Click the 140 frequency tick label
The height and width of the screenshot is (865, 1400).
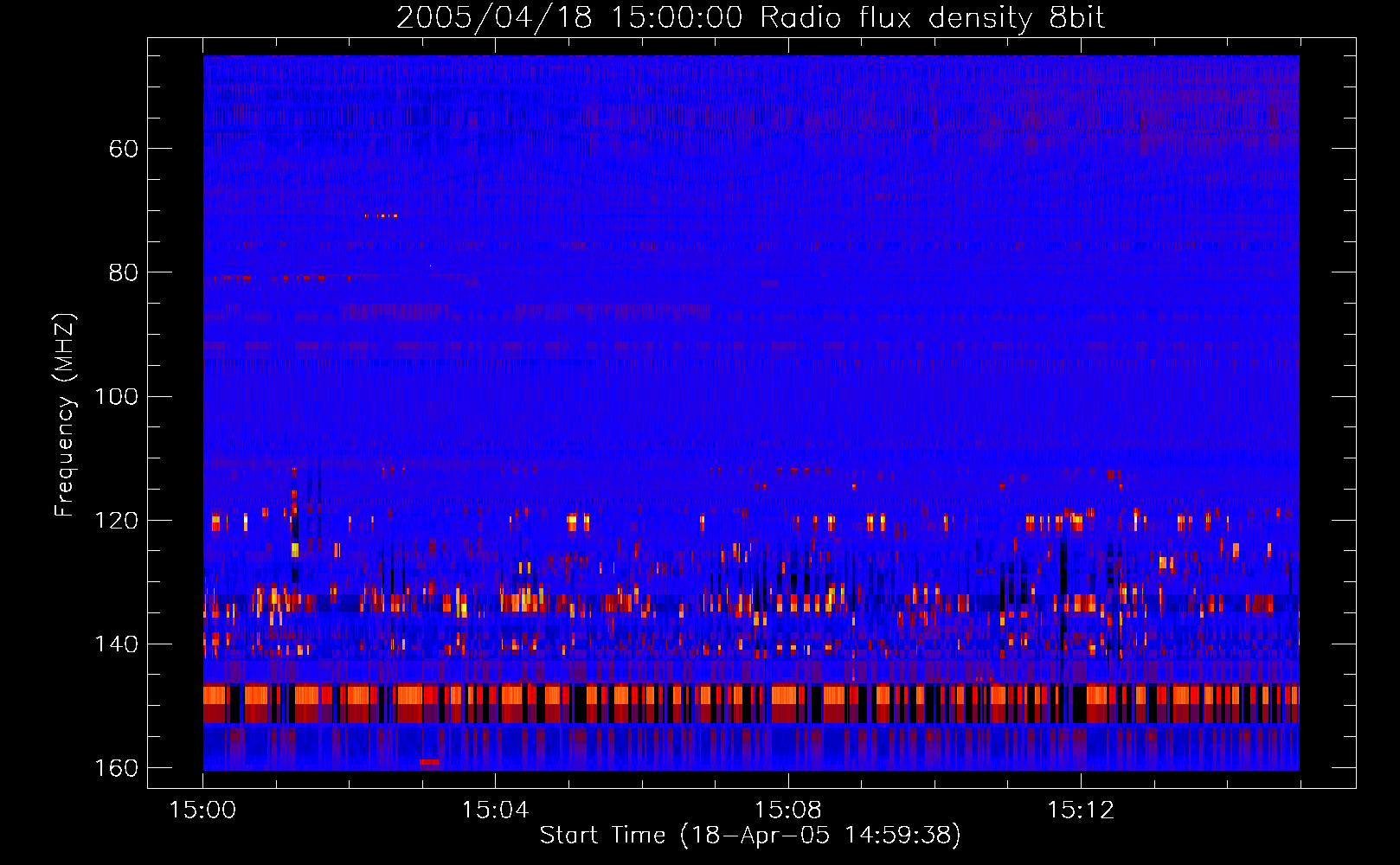click(x=117, y=644)
